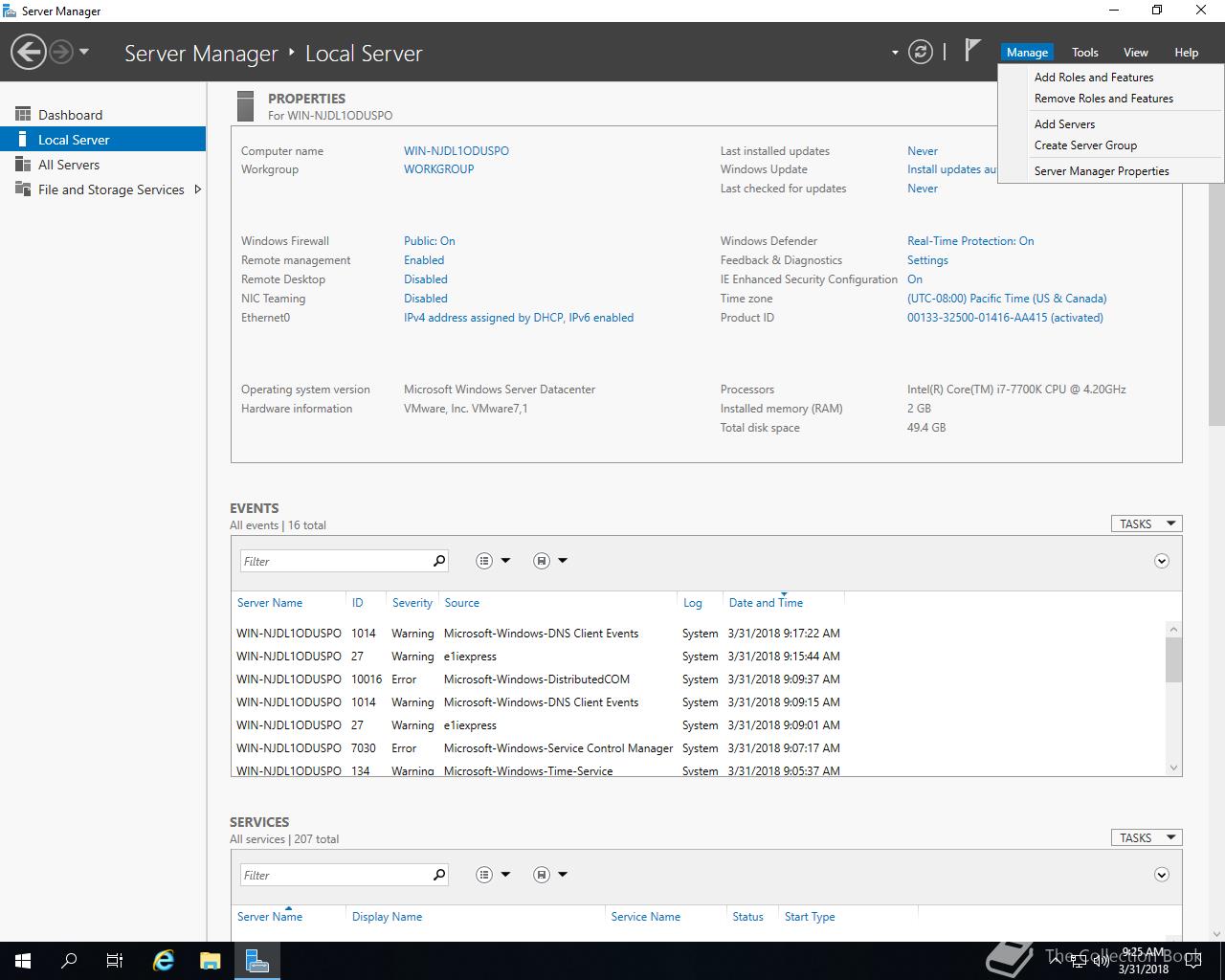Click the All Servers icon
The height and width of the screenshot is (980, 1225).
click(23, 165)
